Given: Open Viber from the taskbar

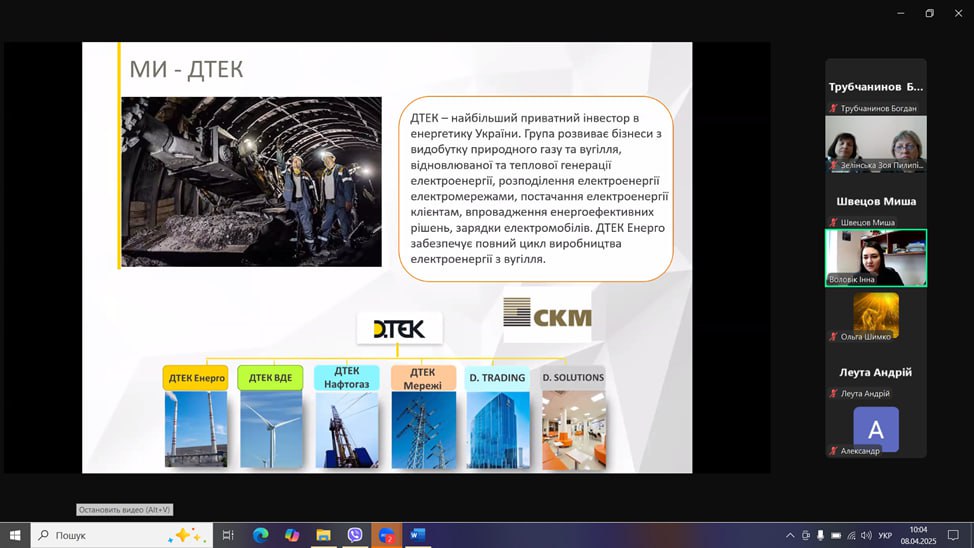Looking at the screenshot, I should [x=355, y=535].
